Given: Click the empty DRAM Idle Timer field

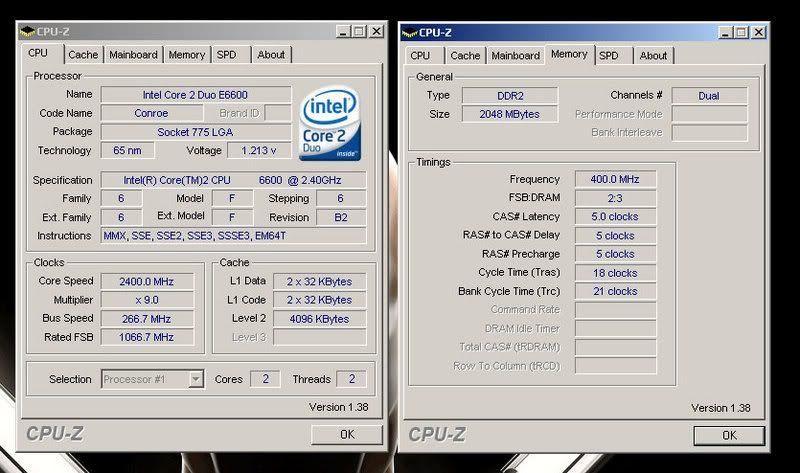Looking at the screenshot, I should [615, 329].
